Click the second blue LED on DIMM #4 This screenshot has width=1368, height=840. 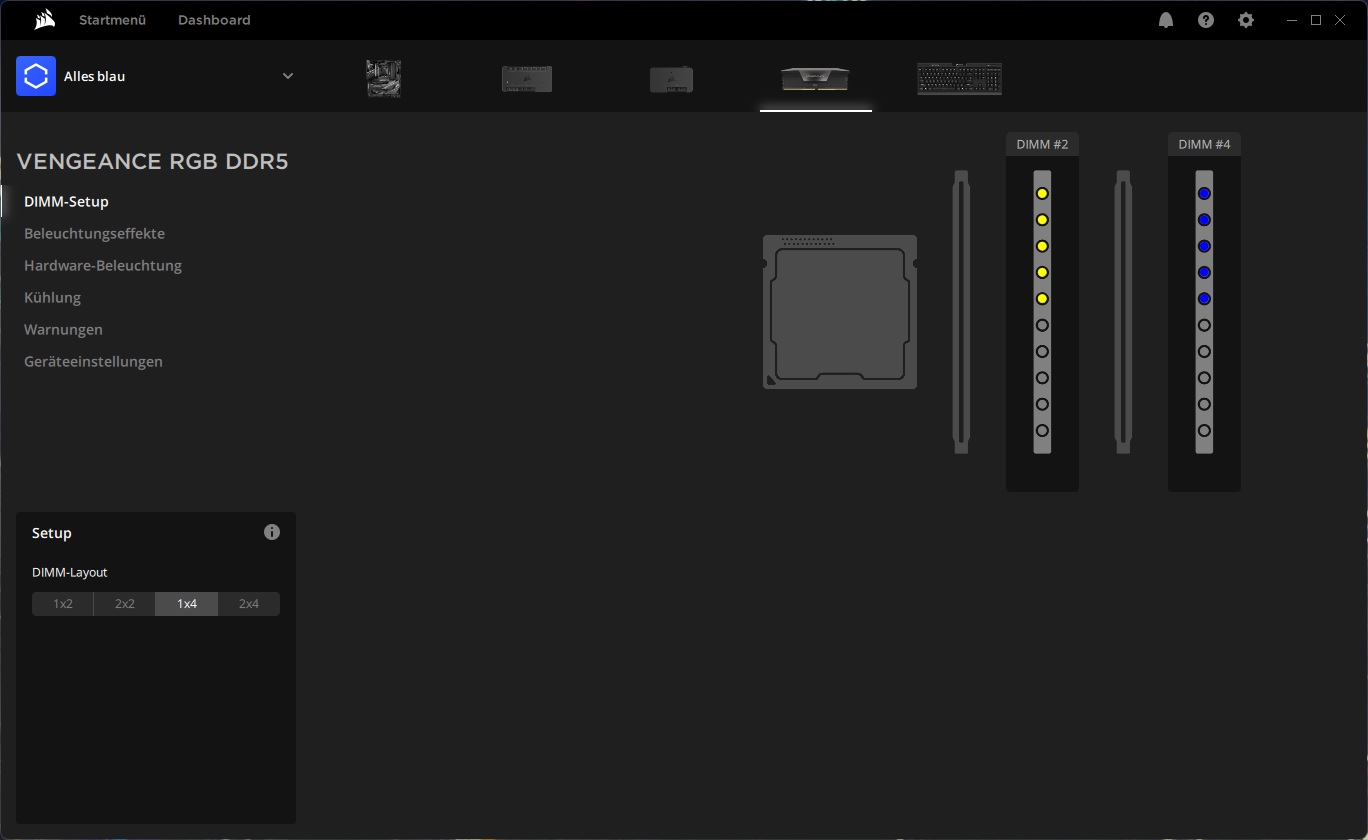[x=1204, y=220]
